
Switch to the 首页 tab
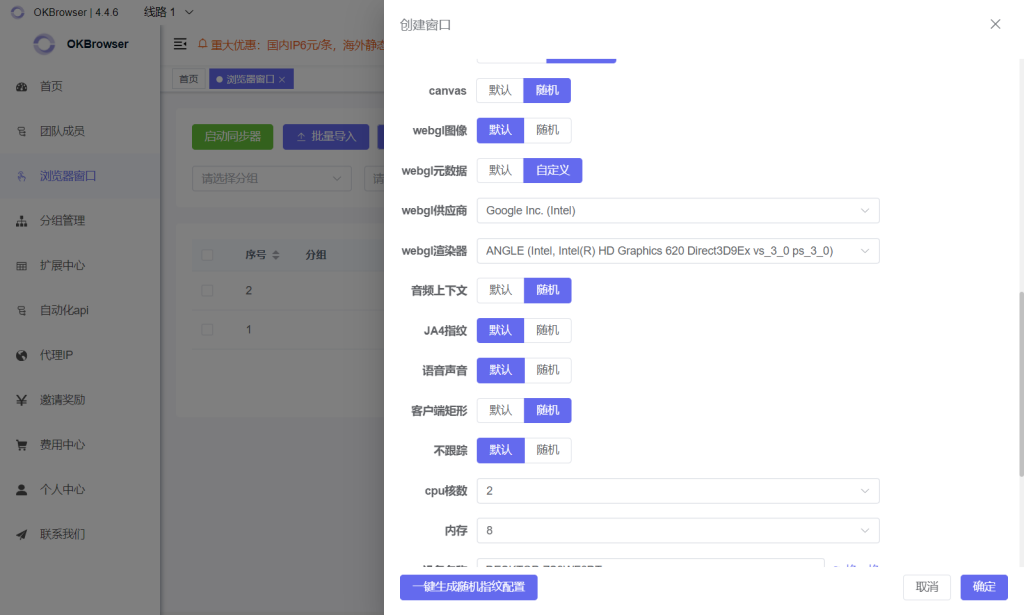pyautogui.click(x=186, y=76)
